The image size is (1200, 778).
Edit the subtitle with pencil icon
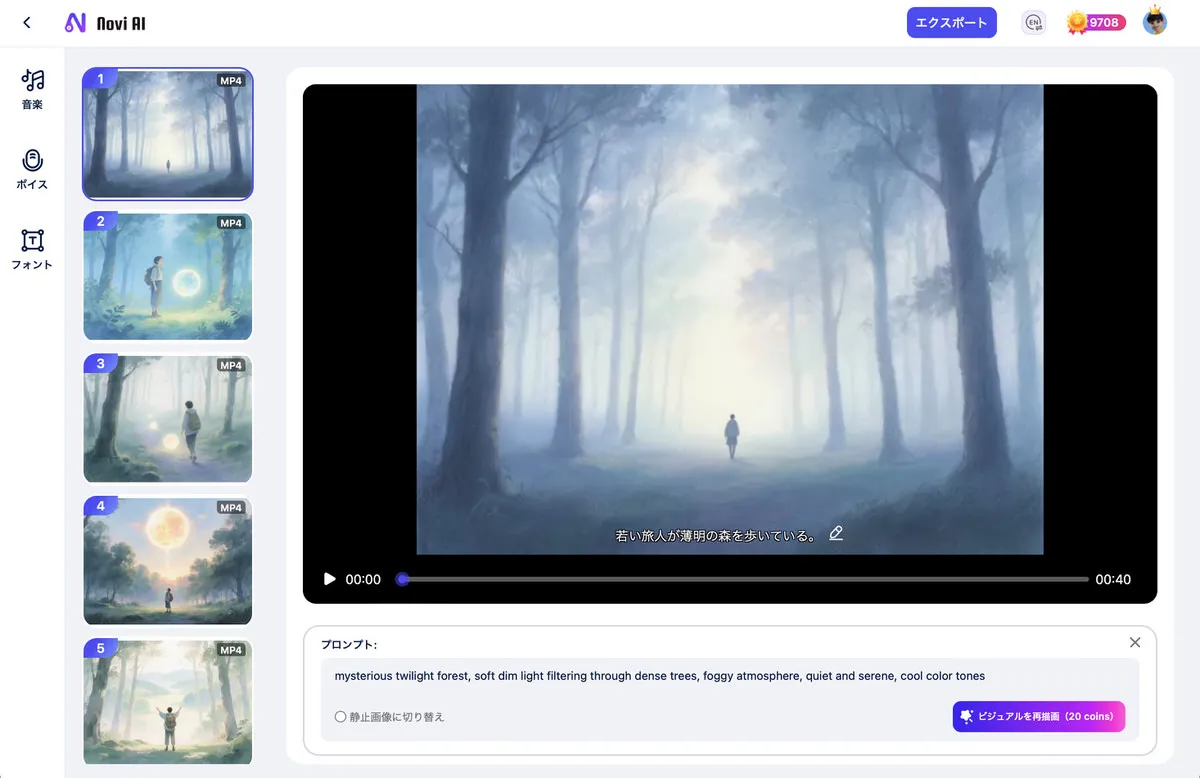click(x=836, y=533)
